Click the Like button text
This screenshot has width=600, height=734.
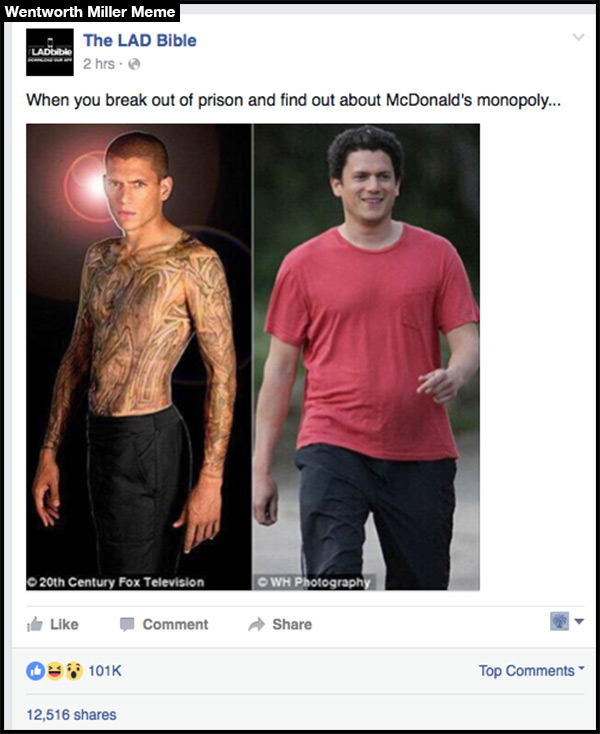click(64, 624)
